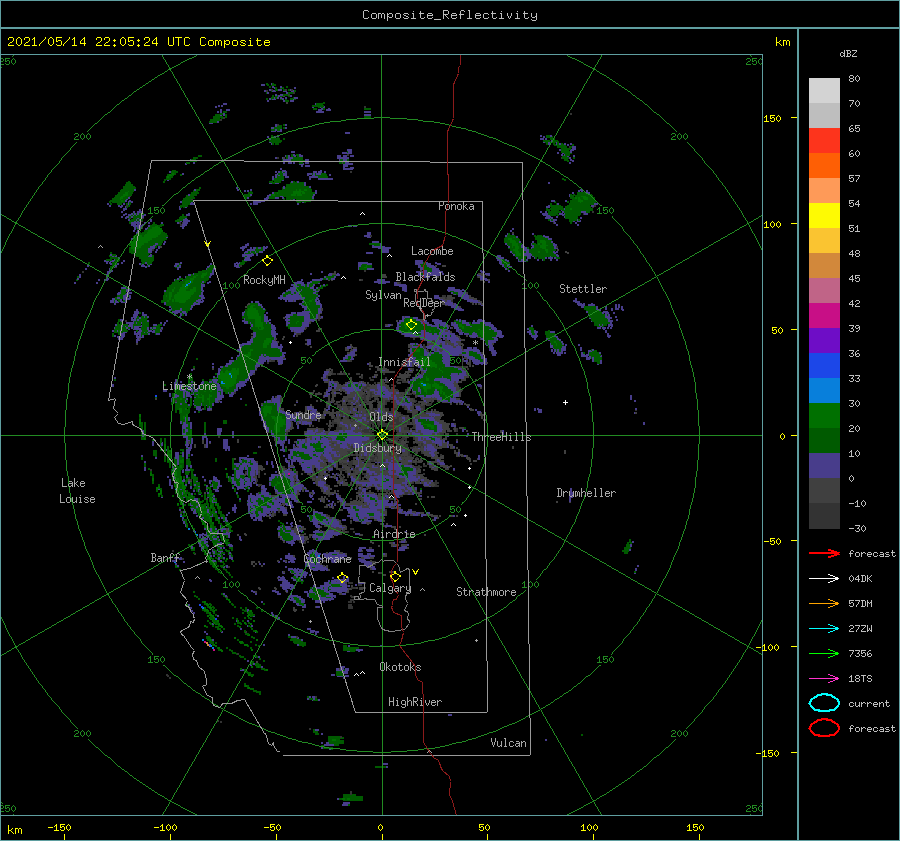Click the yellow diamond marker below Cochrane
Screen dimensions: 900x841
pos(343,578)
